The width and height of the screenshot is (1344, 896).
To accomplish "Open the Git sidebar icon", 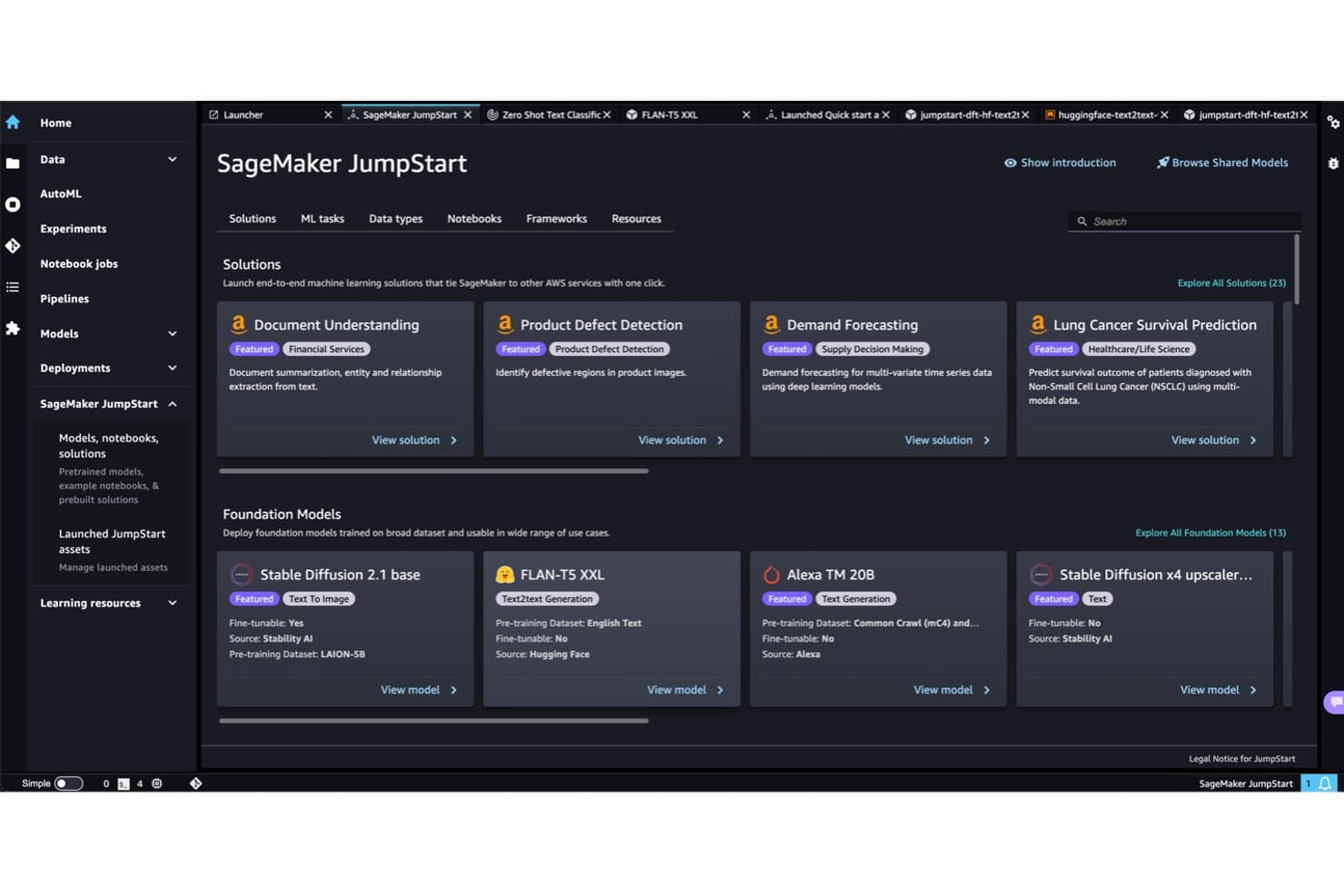I will 13,245.
